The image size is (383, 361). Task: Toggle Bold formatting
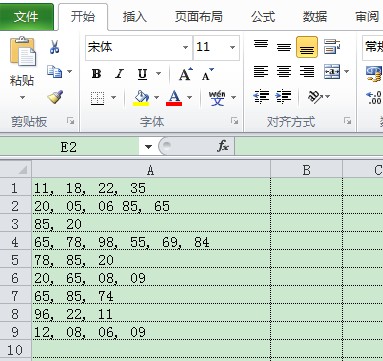click(x=96, y=74)
